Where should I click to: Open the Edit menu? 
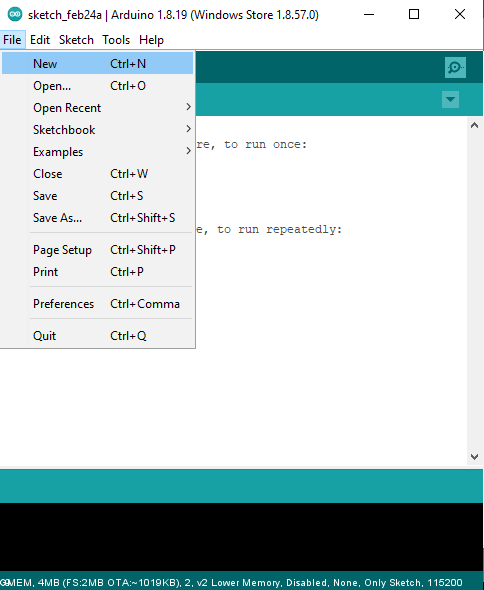[x=40, y=40]
